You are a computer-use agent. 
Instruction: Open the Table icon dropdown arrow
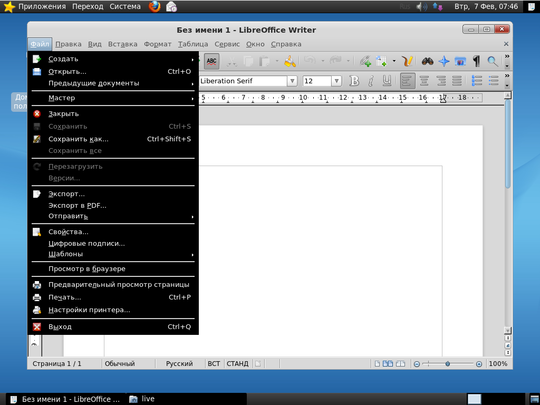[x=394, y=61]
